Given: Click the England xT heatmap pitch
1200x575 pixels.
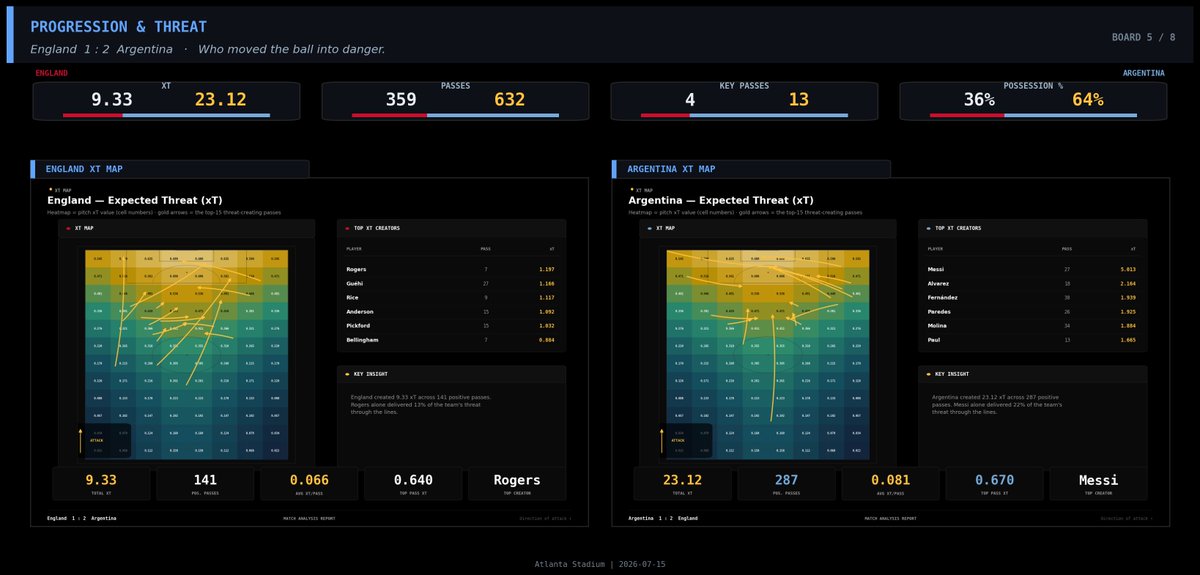Looking at the screenshot, I should coord(188,354).
